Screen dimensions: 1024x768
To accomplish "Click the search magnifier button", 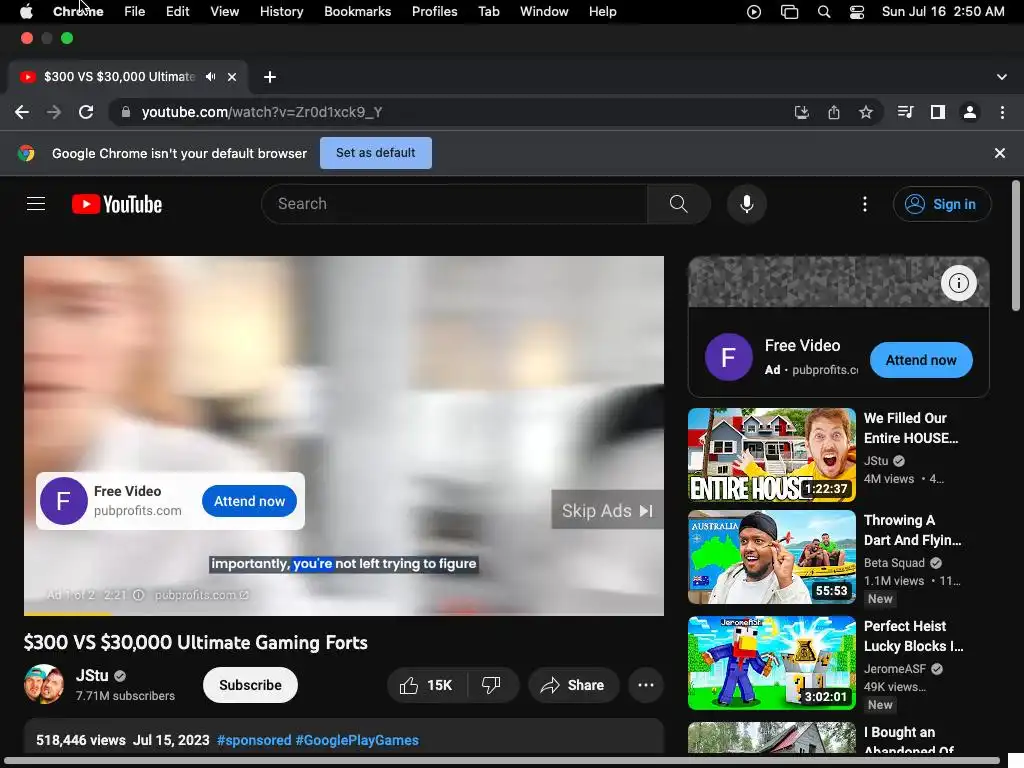I will (x=679, y=204).
